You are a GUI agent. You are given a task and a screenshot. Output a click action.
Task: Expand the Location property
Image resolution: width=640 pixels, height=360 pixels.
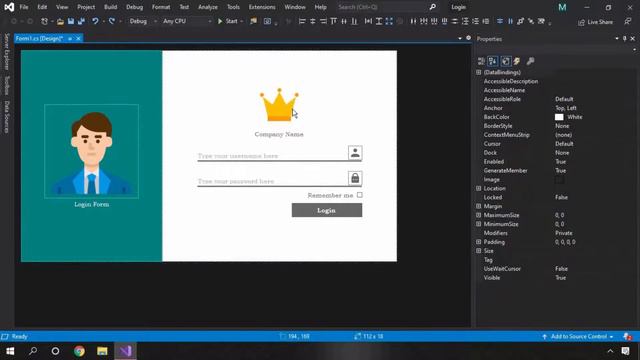click(479, 189)
